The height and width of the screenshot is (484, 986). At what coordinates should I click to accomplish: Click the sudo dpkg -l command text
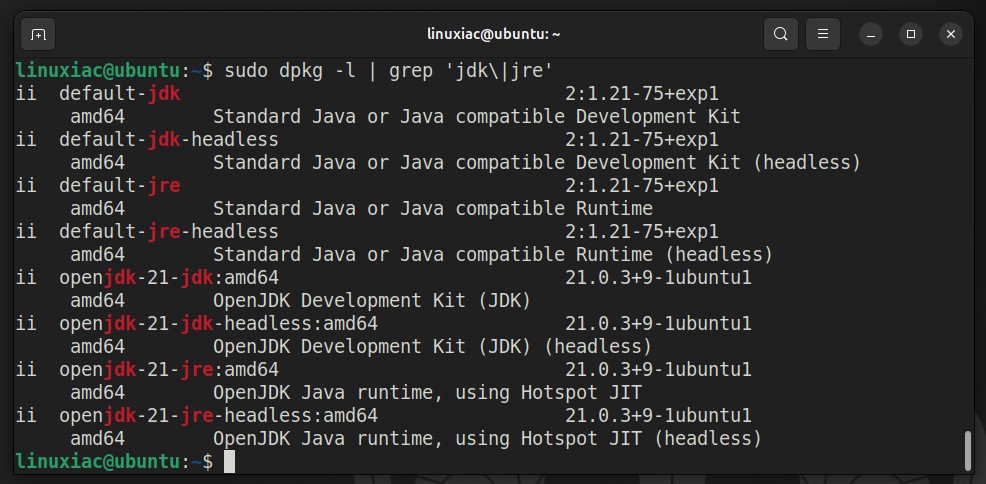(290, 71)
